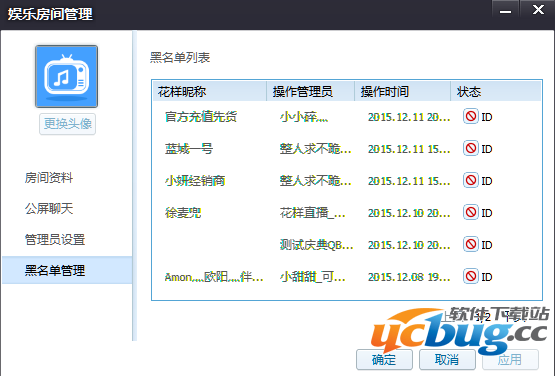Sort by the 花样昵称 column header
The width and height of the screenshot is (555, 376).
coord(209,92)
